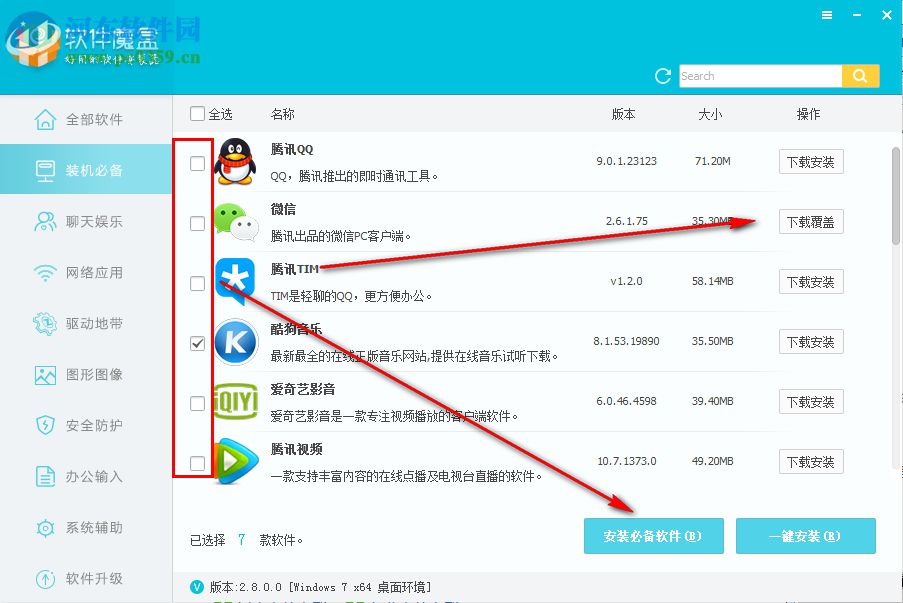Uncheck the 酷狗音乐 checkbox
903x603 pixels.
196,342
